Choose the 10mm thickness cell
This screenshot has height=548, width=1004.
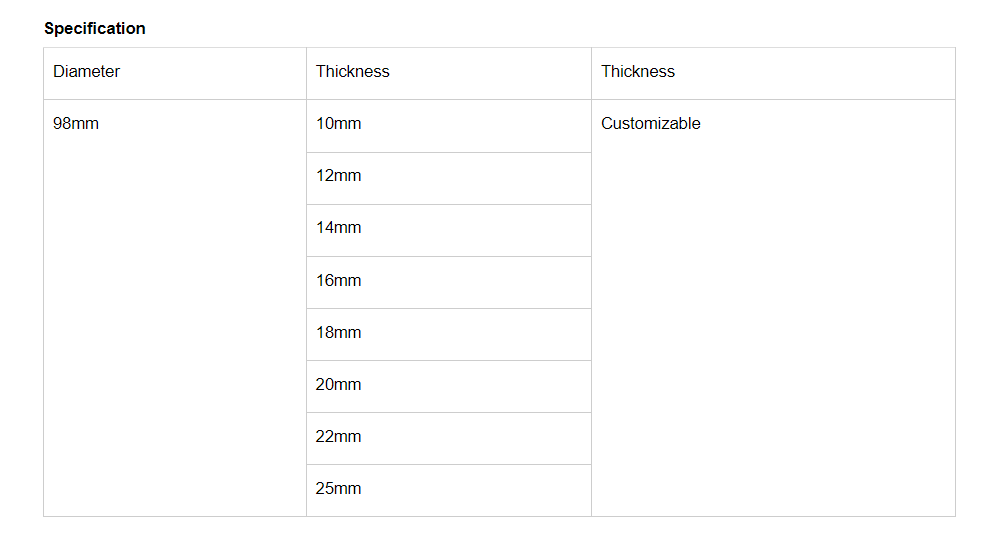(x=339, y=124)
